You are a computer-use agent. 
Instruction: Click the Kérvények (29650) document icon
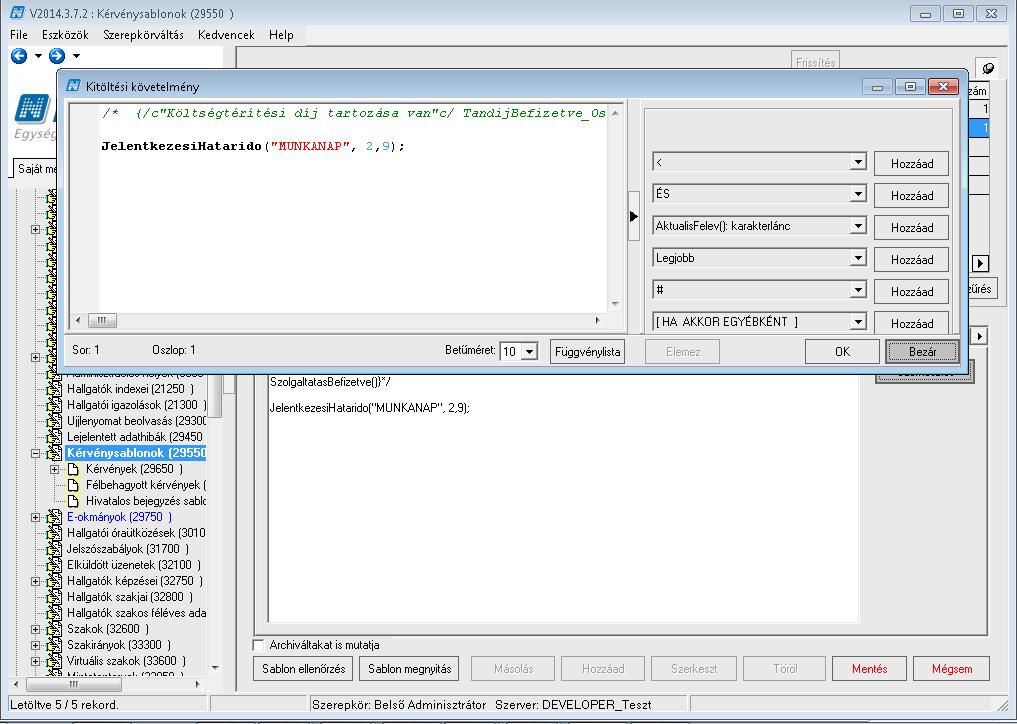click(x=73, y=469)
